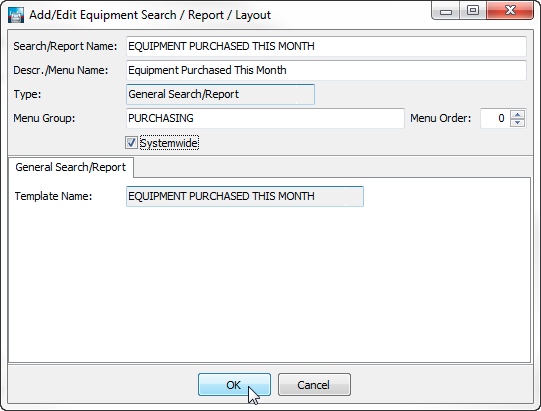The image size is (541, 411).
Task: Dismiss dialog with Cancel button
Action: [x=314, y=384]
